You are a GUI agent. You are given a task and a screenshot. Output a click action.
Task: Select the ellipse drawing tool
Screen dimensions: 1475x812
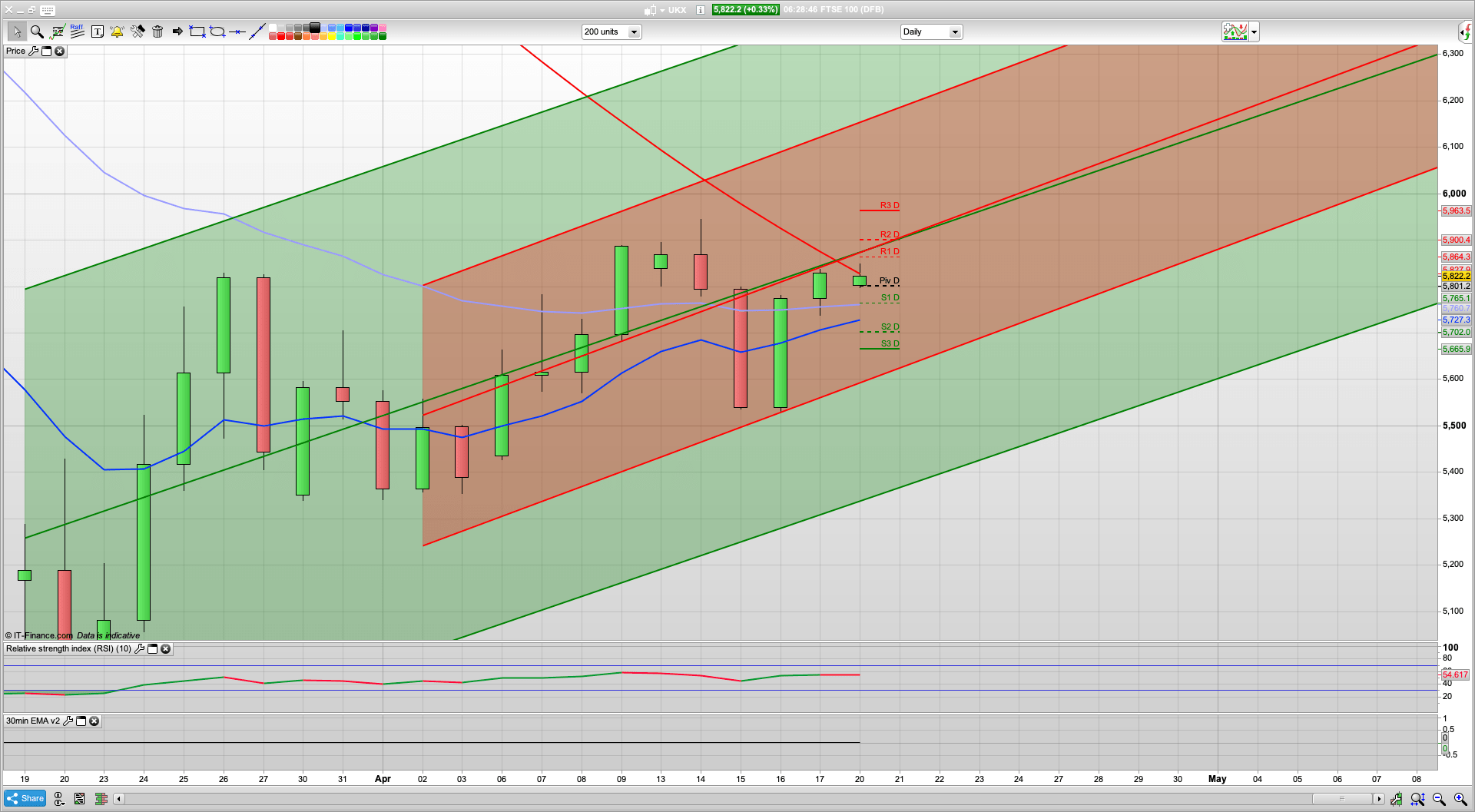click(217, 31)
